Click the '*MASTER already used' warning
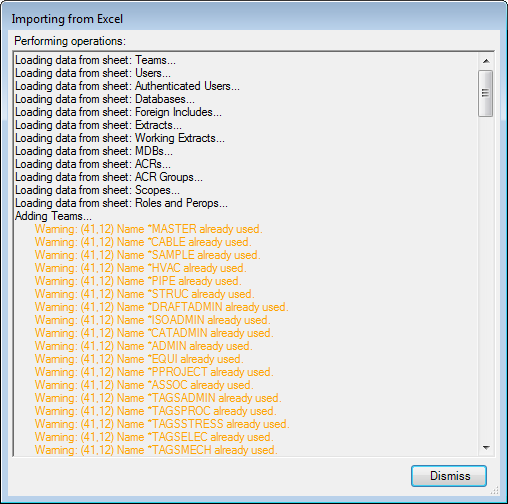Screen dimensions: 508x504 [x=149, y=229]
